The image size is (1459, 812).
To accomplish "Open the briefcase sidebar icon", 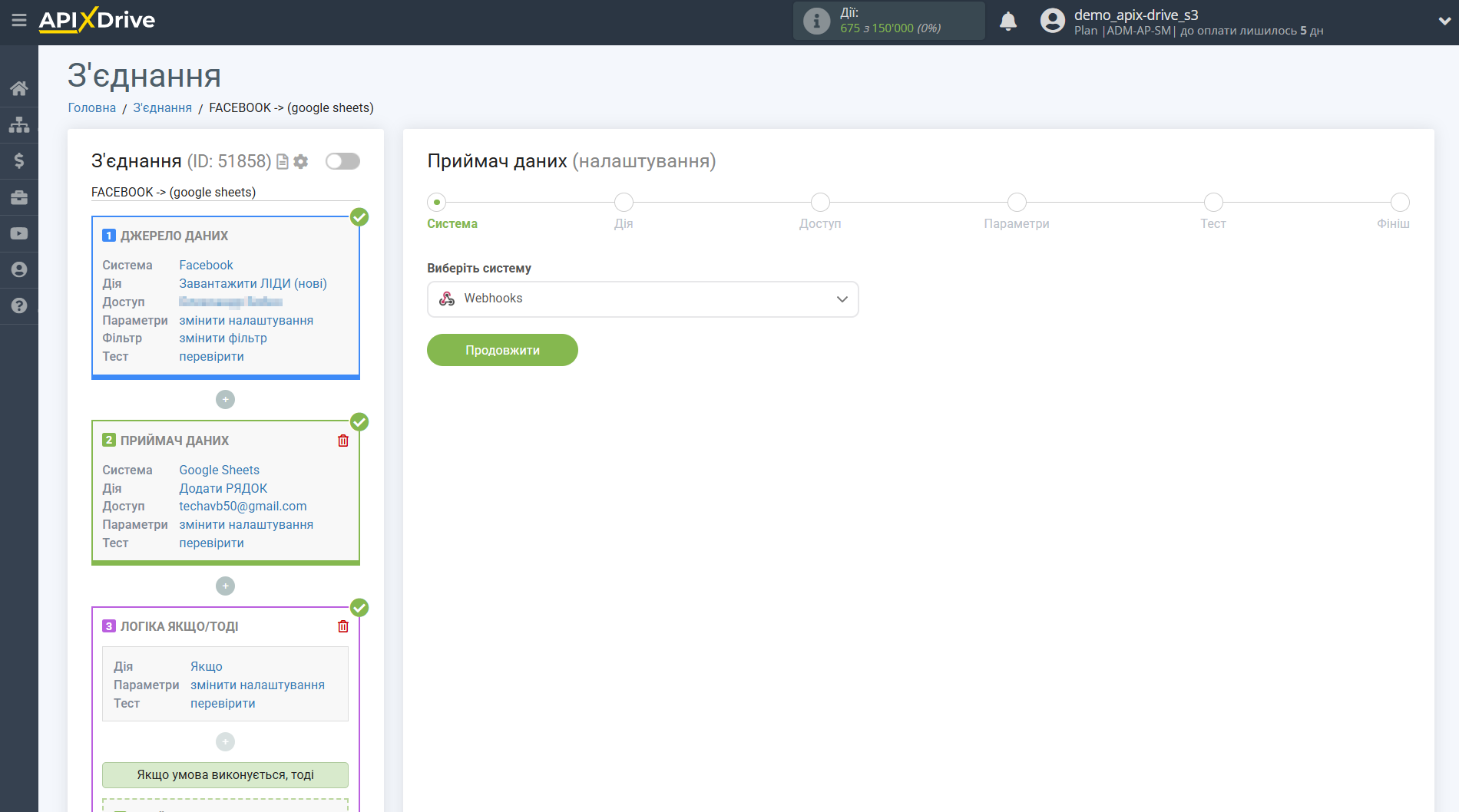I will [x=19, y=197].
